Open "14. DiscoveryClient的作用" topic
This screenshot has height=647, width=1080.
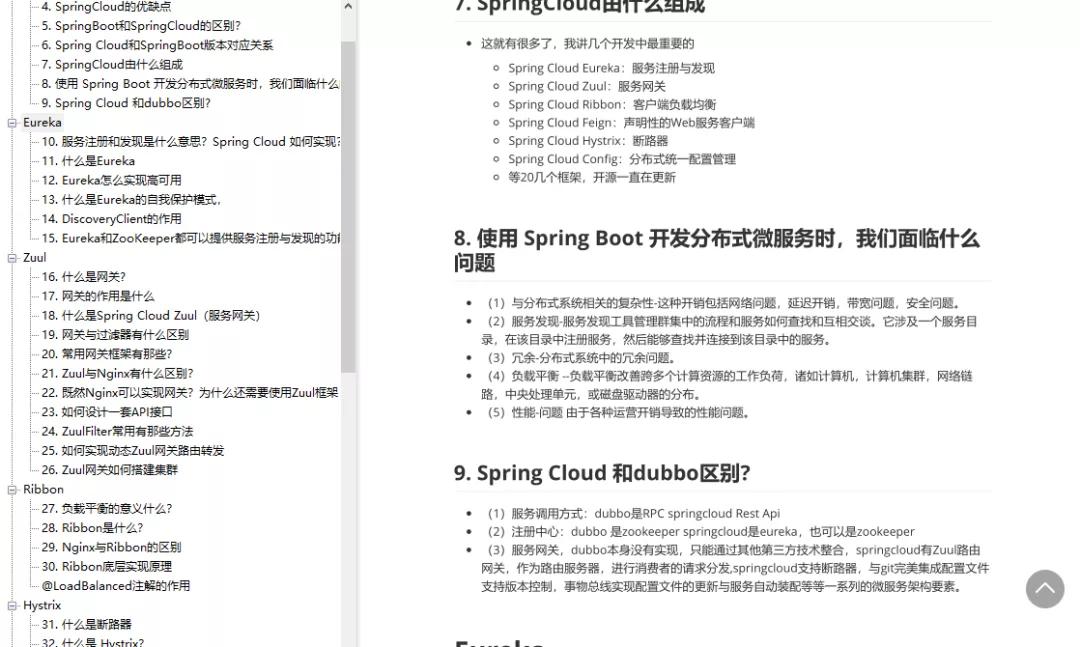pyautogui.click(x=114, y=219)
